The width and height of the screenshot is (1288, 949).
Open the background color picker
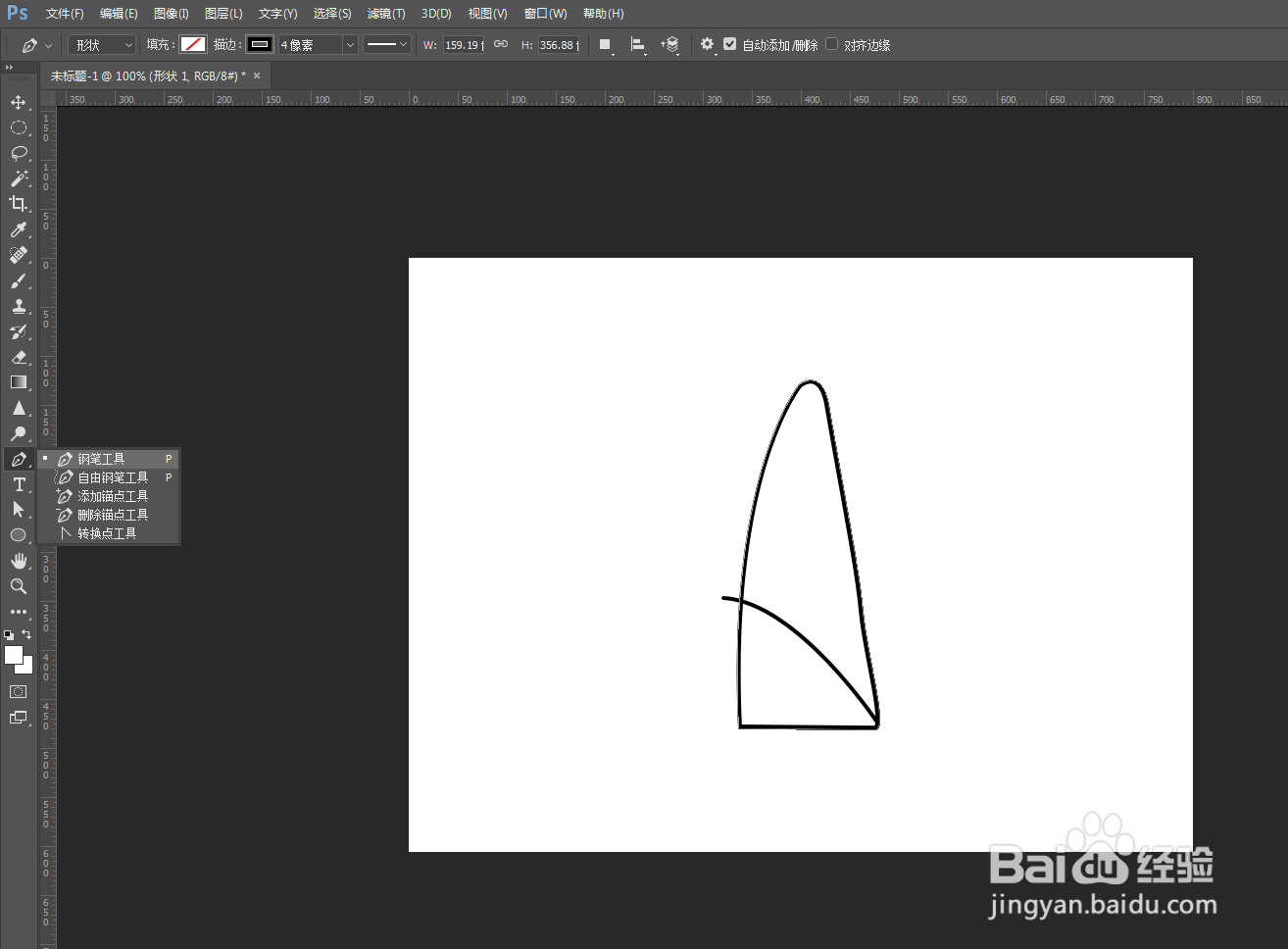pos(27,668)
